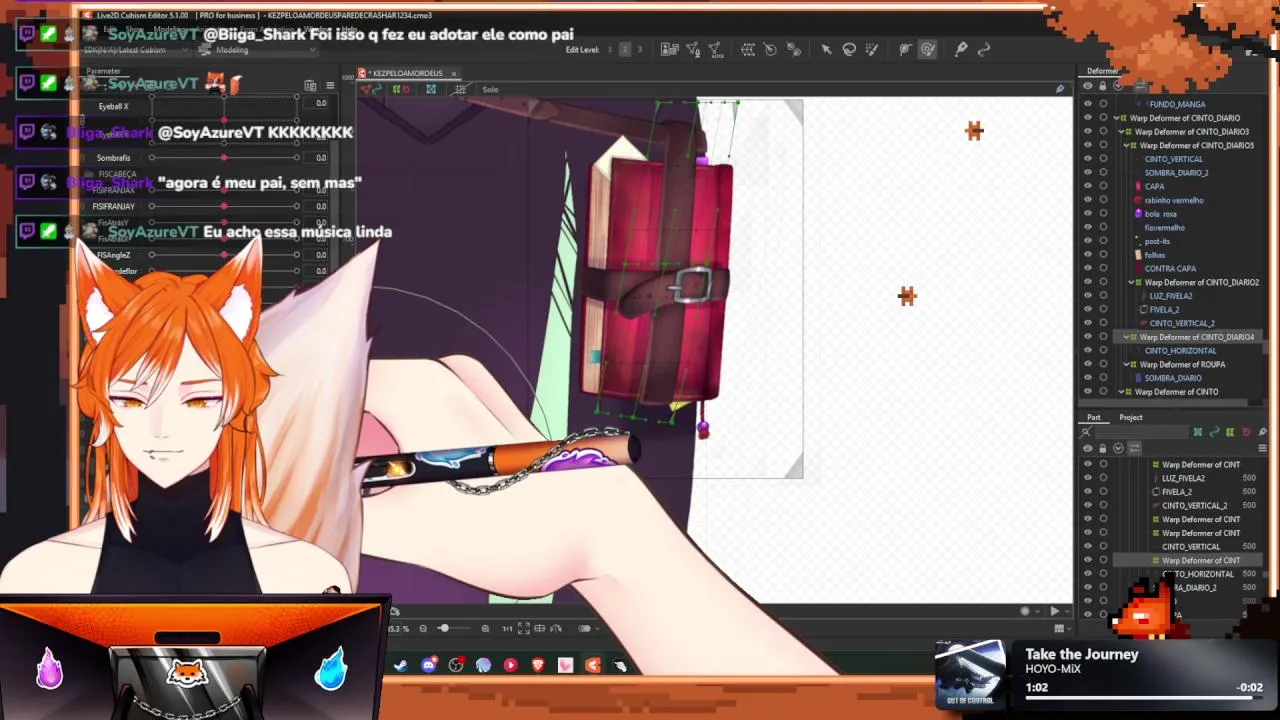Toggle visibility of CAPA in Deformer panel
The image size is (1280, 720).
pyautogui.click(x=1088, y=186)
